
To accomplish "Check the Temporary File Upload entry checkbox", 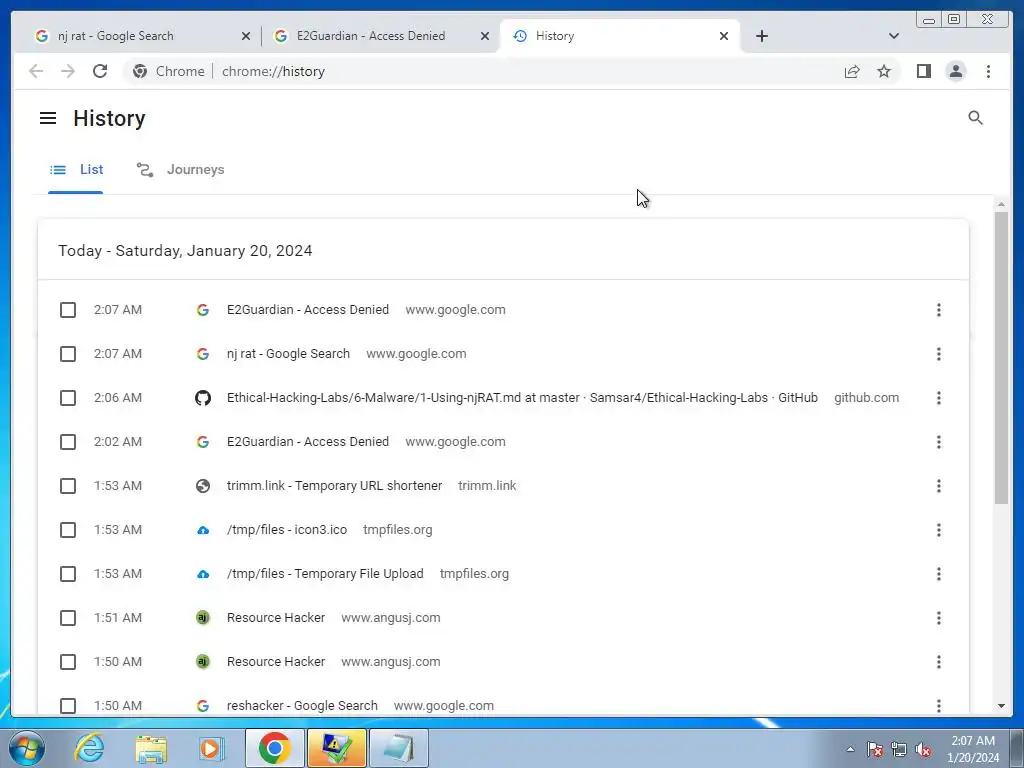I will 68,574.
